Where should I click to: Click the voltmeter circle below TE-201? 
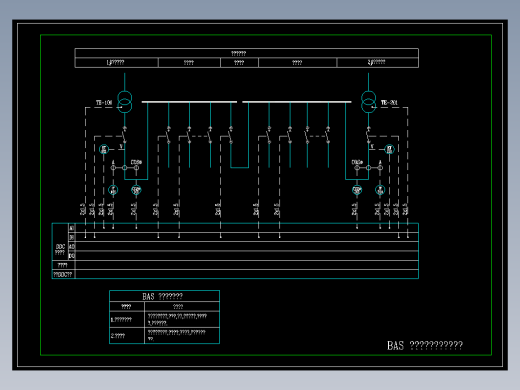389,149
